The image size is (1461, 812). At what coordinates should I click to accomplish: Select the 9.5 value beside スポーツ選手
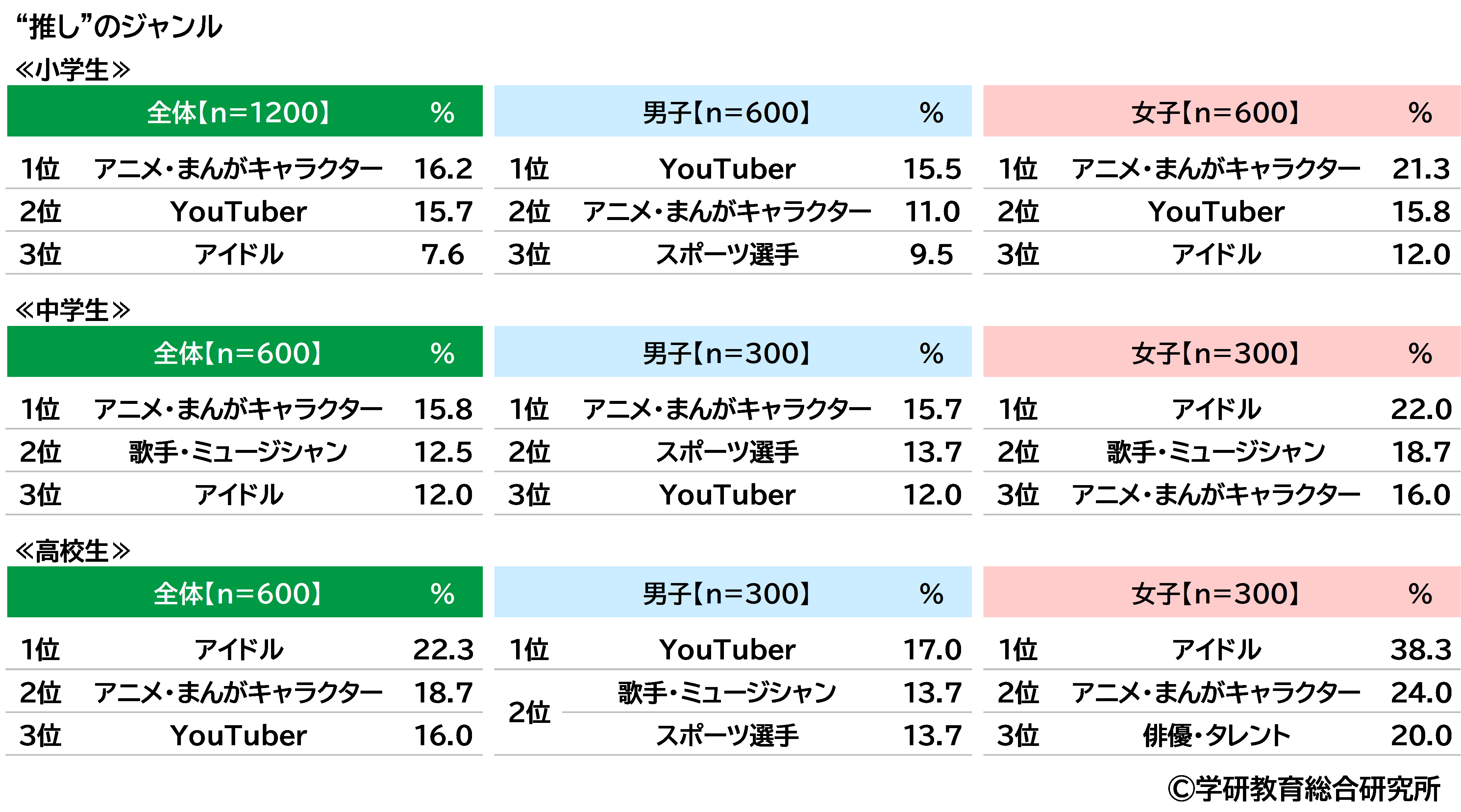click(931, 254)
